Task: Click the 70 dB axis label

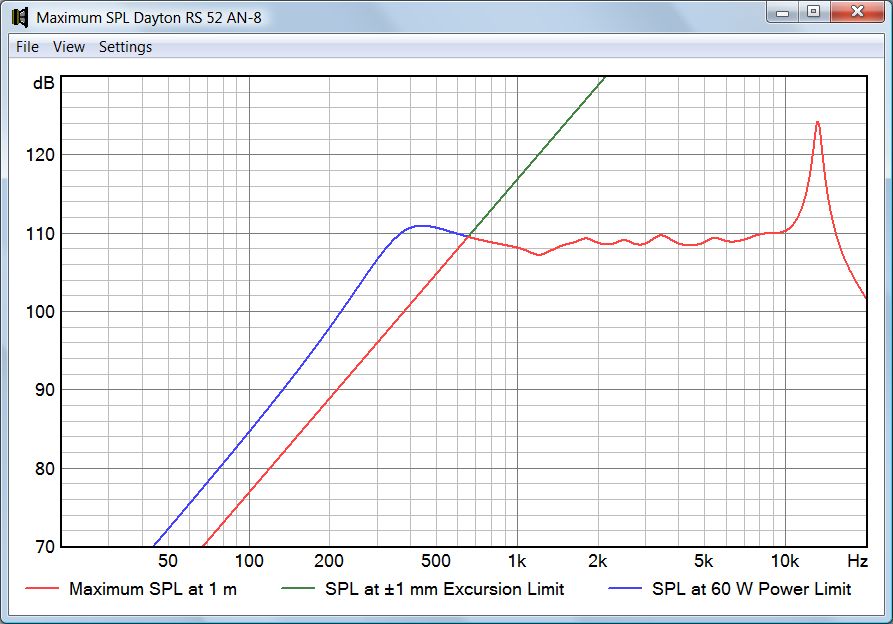Action: coord(44,547)
